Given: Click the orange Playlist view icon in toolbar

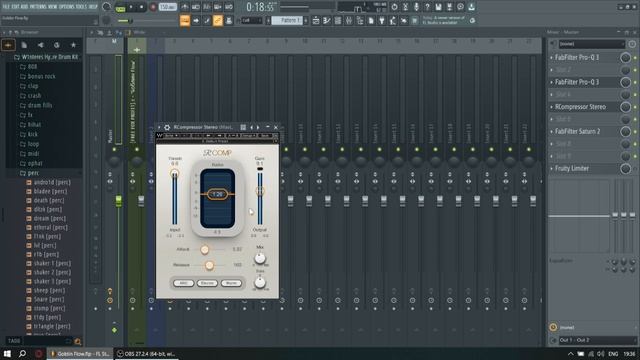Looking at the screenshot, I should pos(185,20).
